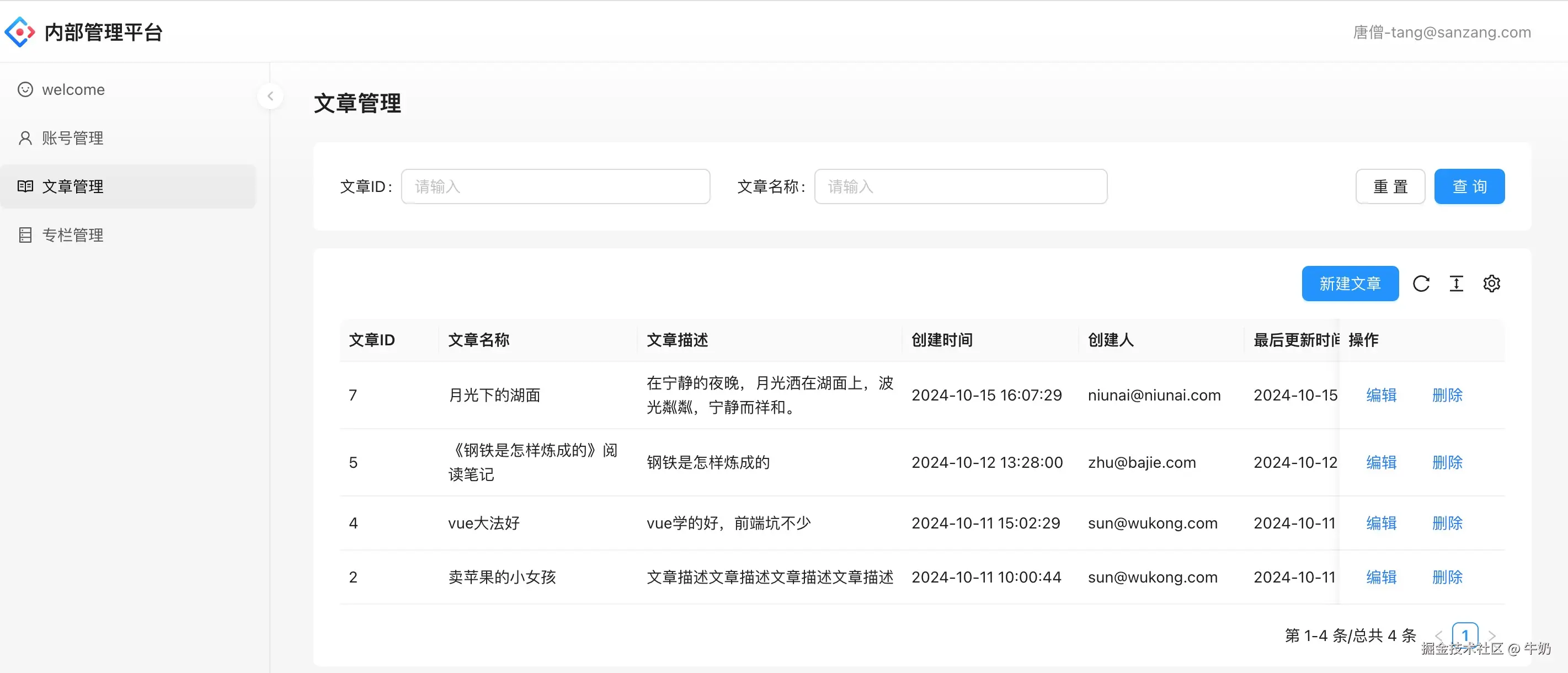Adjust table row density icon

1456,283
